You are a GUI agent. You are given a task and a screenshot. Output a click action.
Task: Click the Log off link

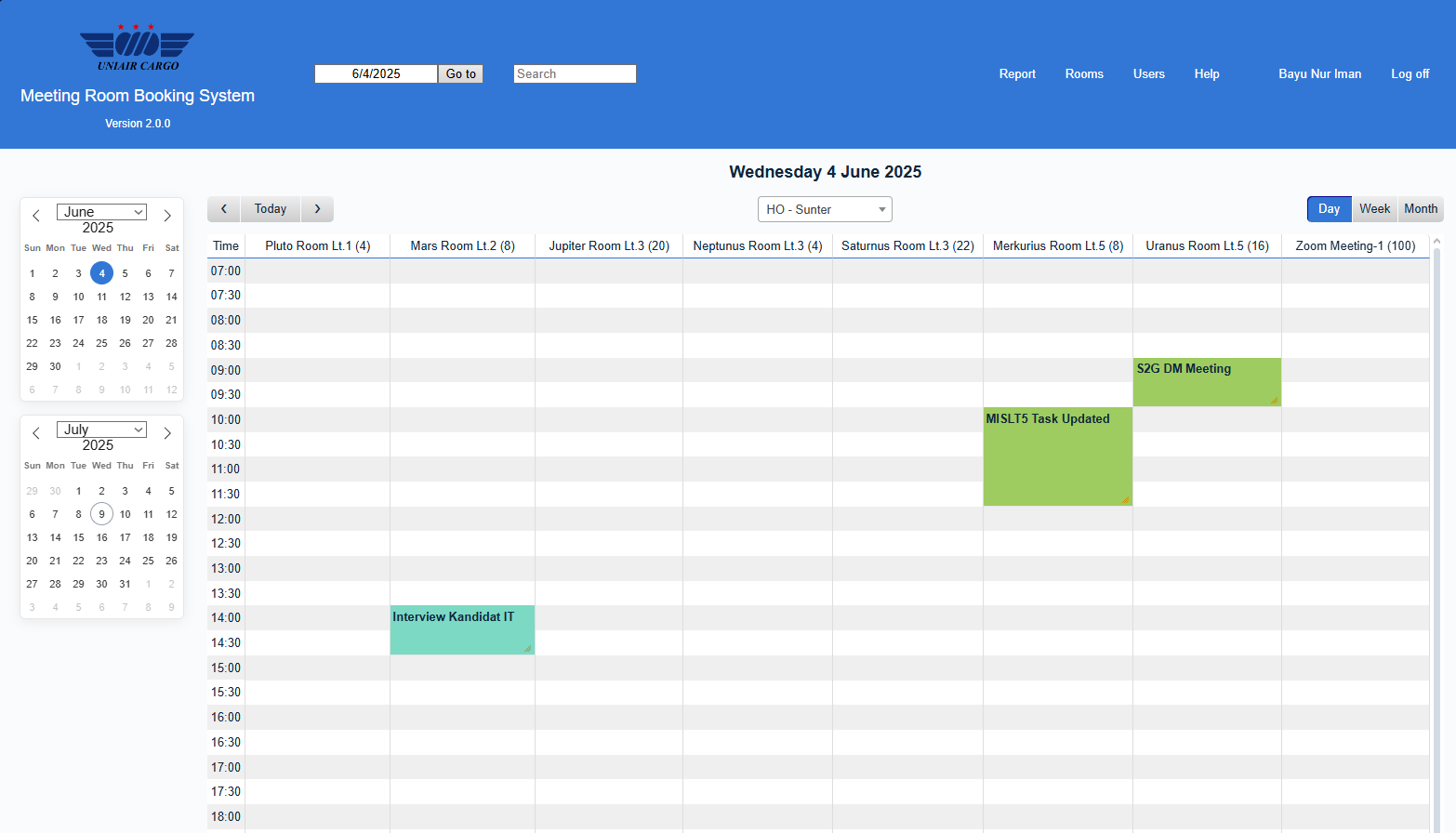click(1410, 74)
